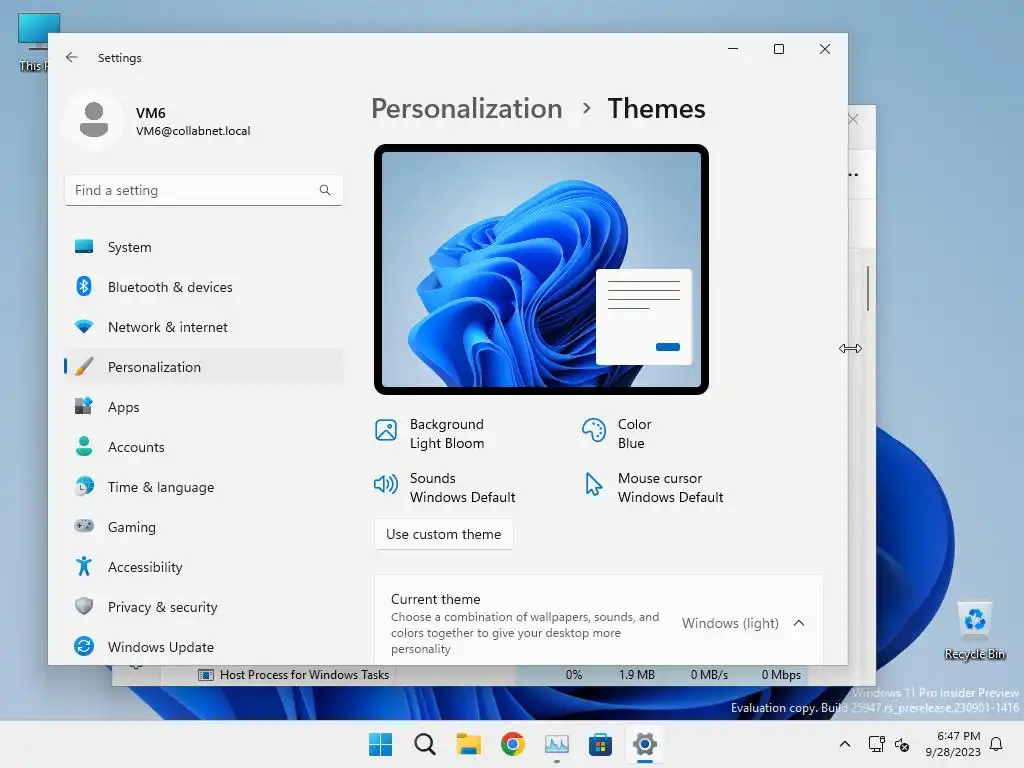
Task: Open Color Blue setting
Action: pyautogui.click(x=616, y=434)
